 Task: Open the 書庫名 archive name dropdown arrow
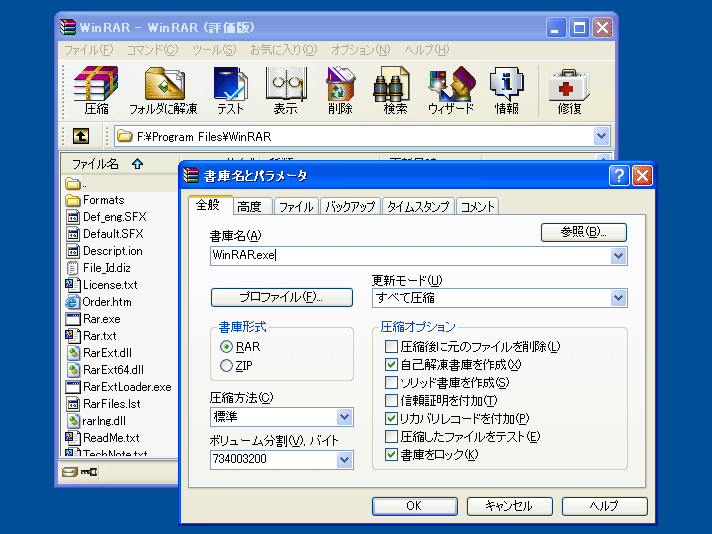click(x=618, y=256)
